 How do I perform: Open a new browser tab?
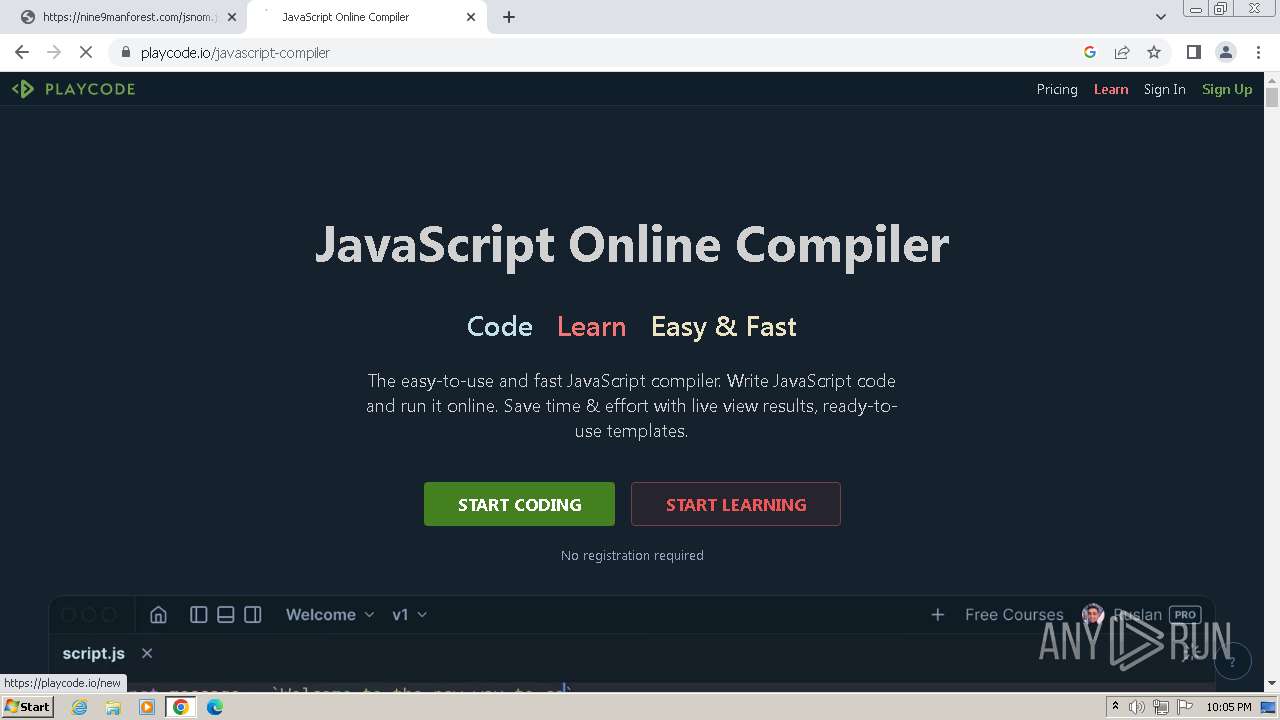tap(509, 17)
